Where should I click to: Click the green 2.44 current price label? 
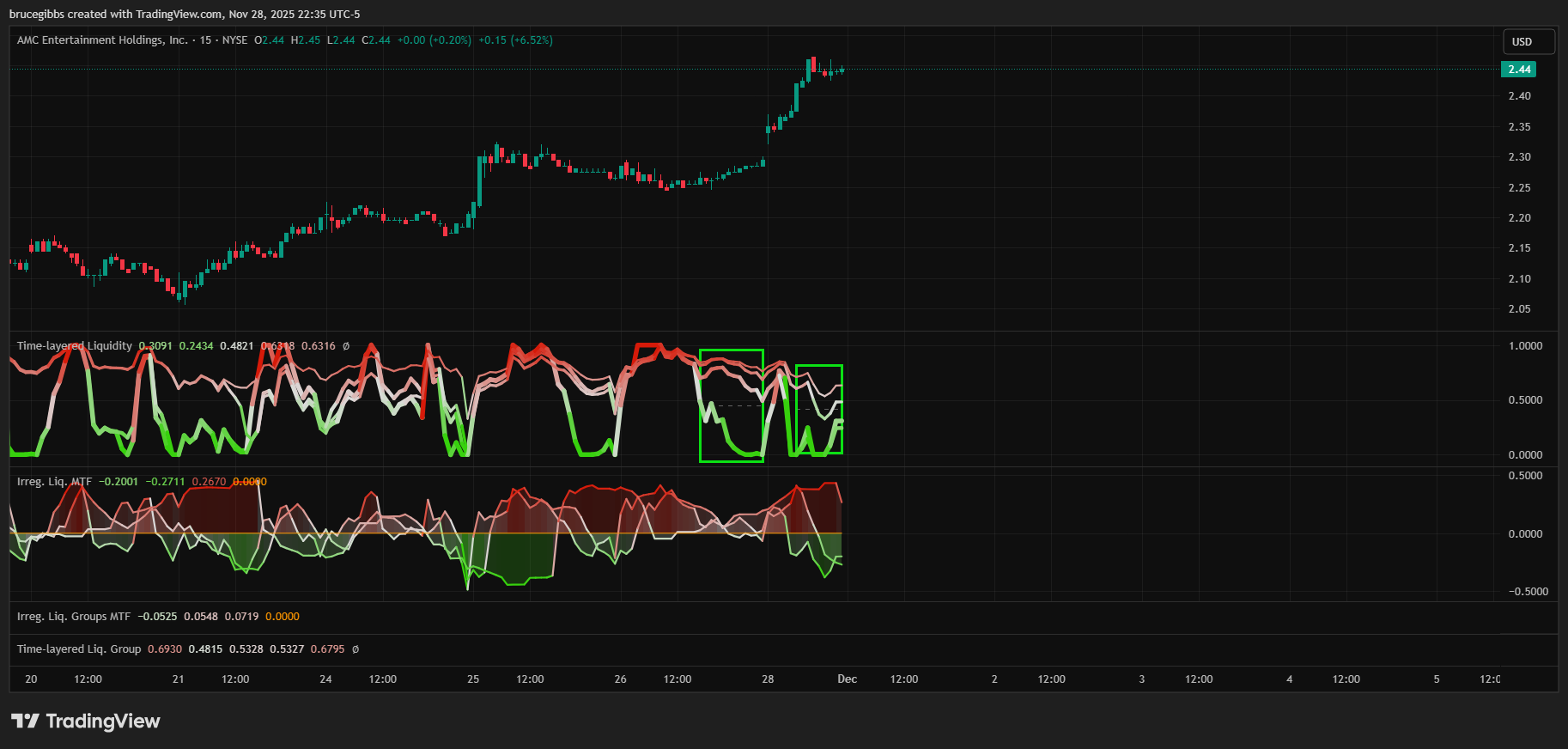click(1518, 70)
